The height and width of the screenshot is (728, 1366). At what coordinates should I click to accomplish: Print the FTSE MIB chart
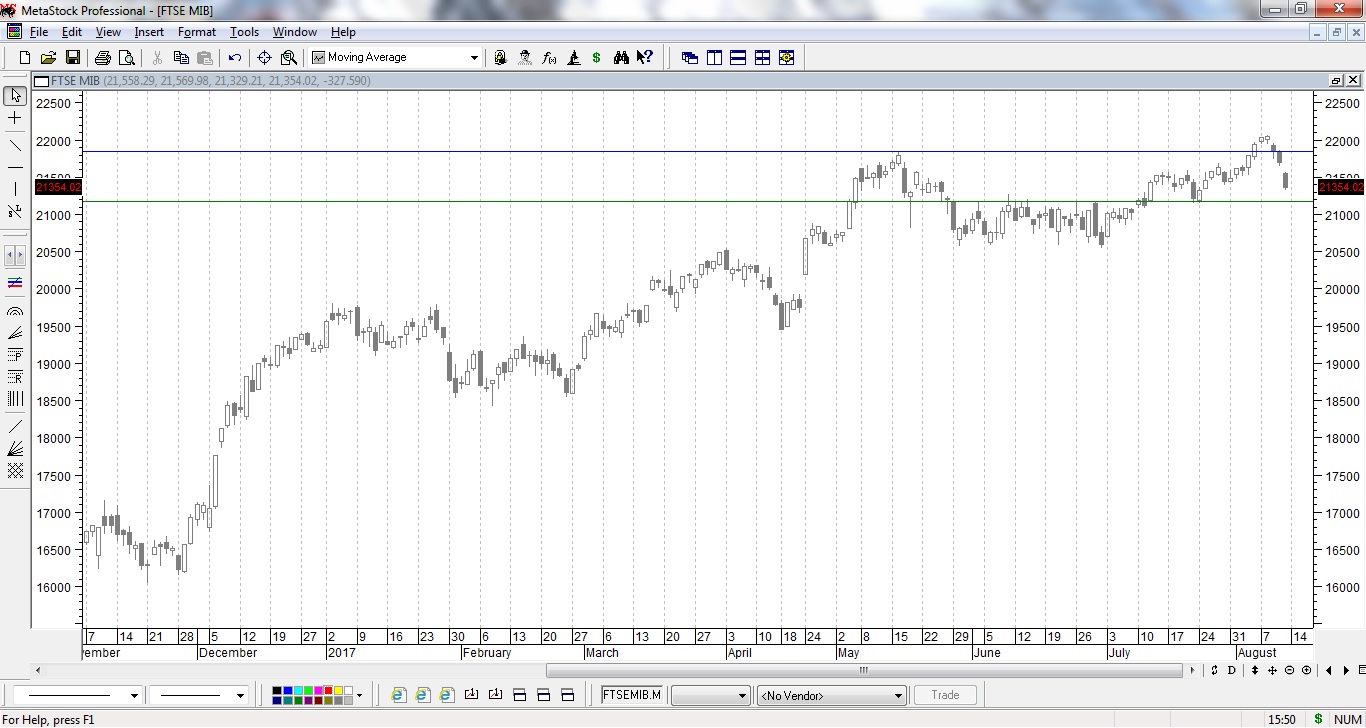102,58
